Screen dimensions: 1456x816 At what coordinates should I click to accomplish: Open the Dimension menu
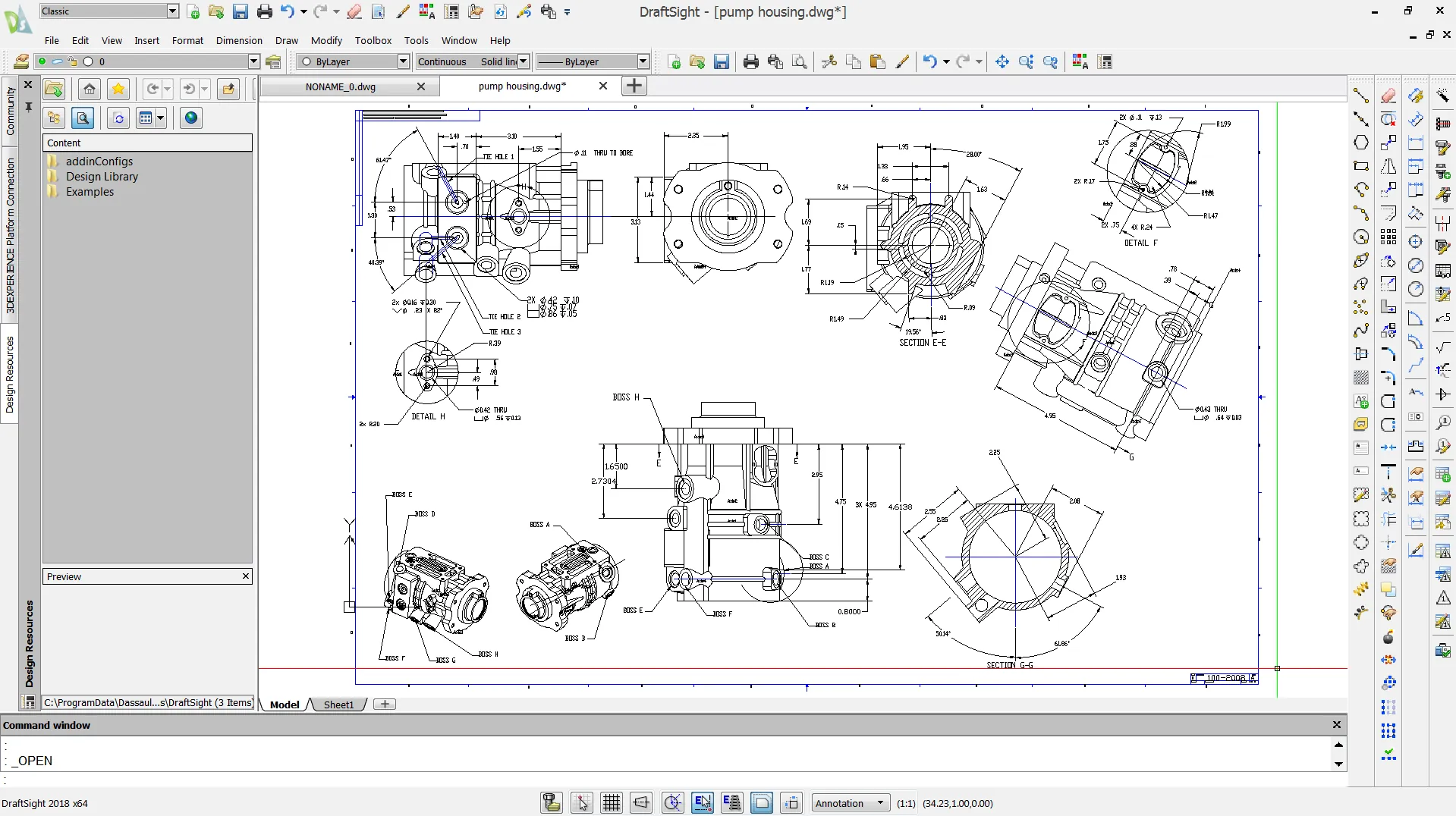239,40
